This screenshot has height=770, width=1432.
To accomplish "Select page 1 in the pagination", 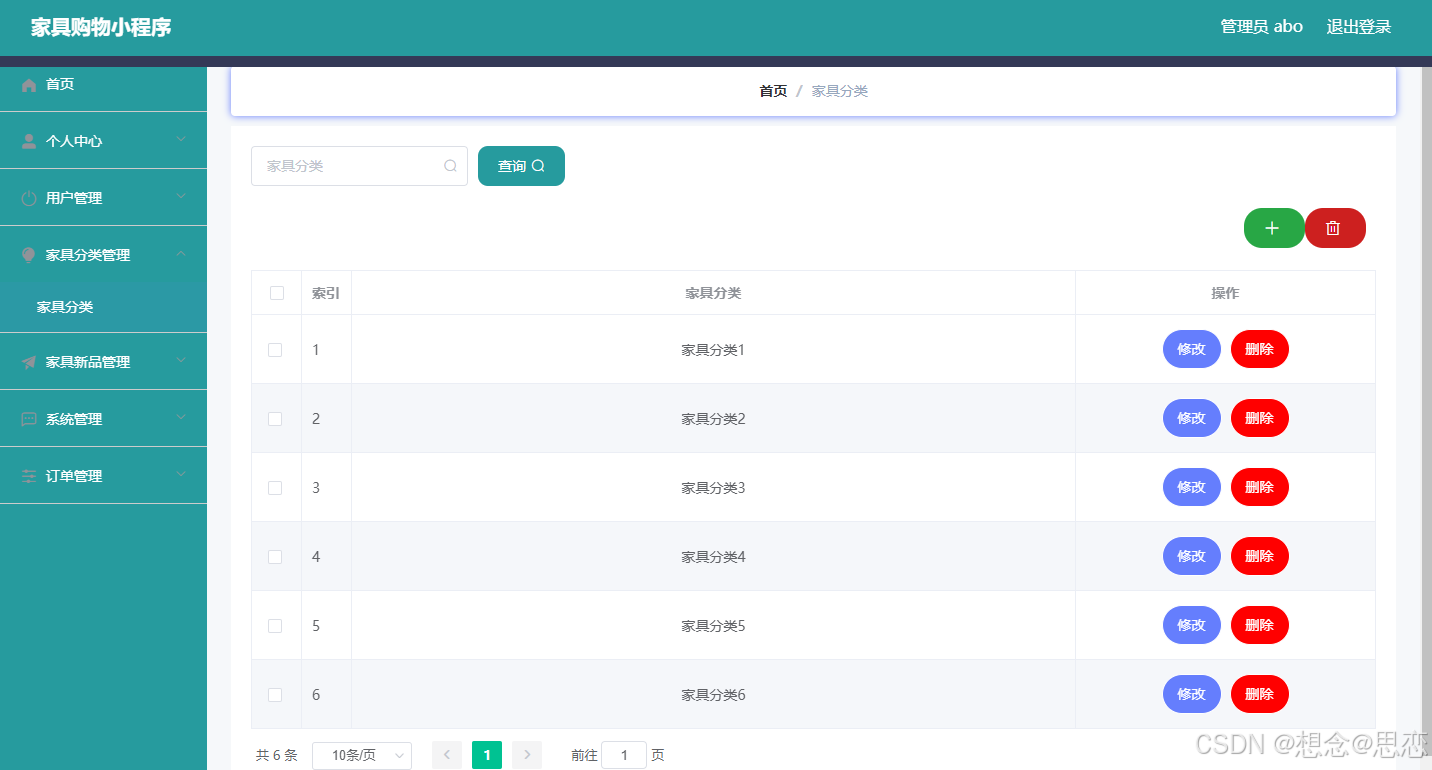I will tap(487, 755).
